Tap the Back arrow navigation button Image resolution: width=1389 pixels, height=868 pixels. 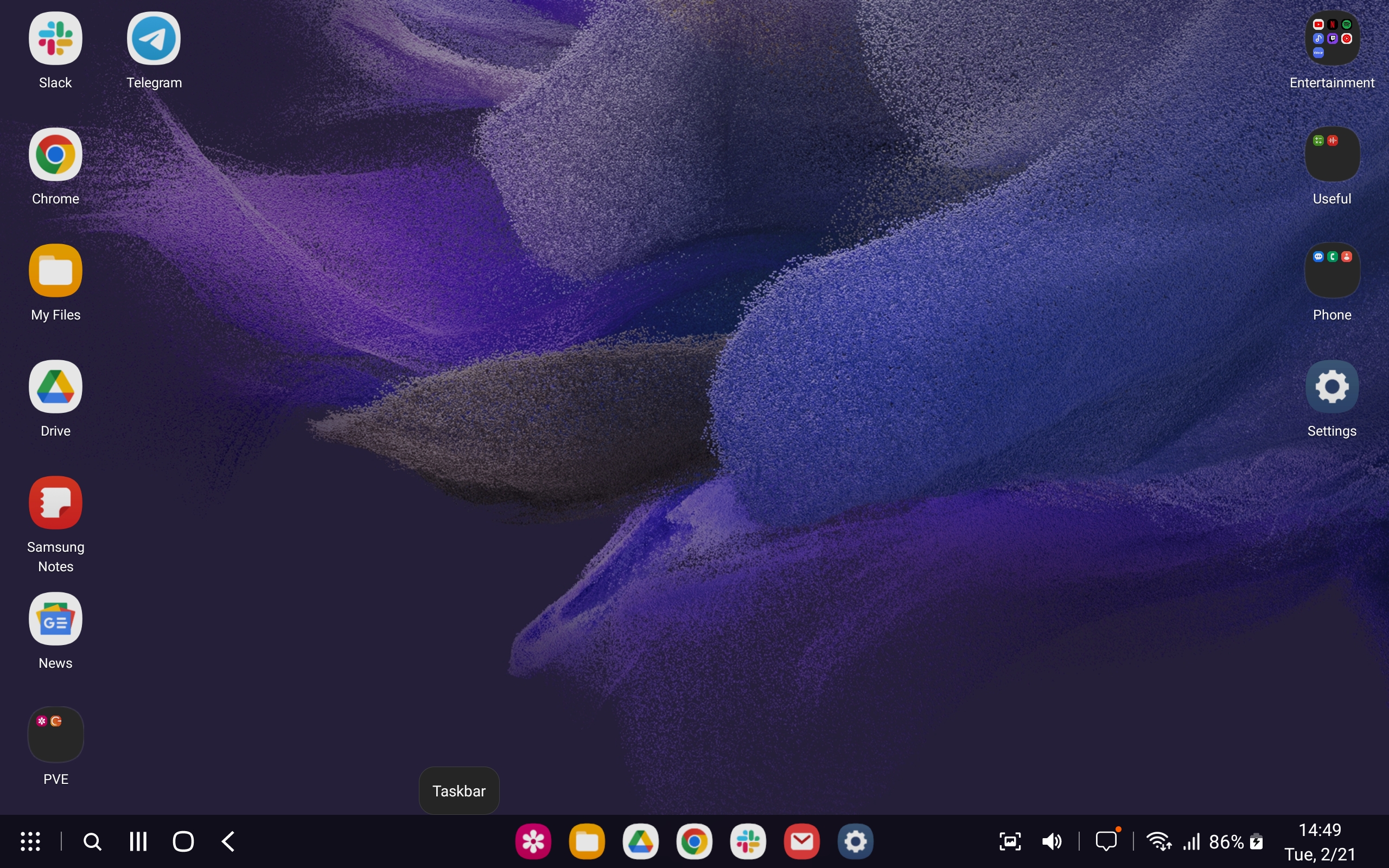[x=228, y=841]
